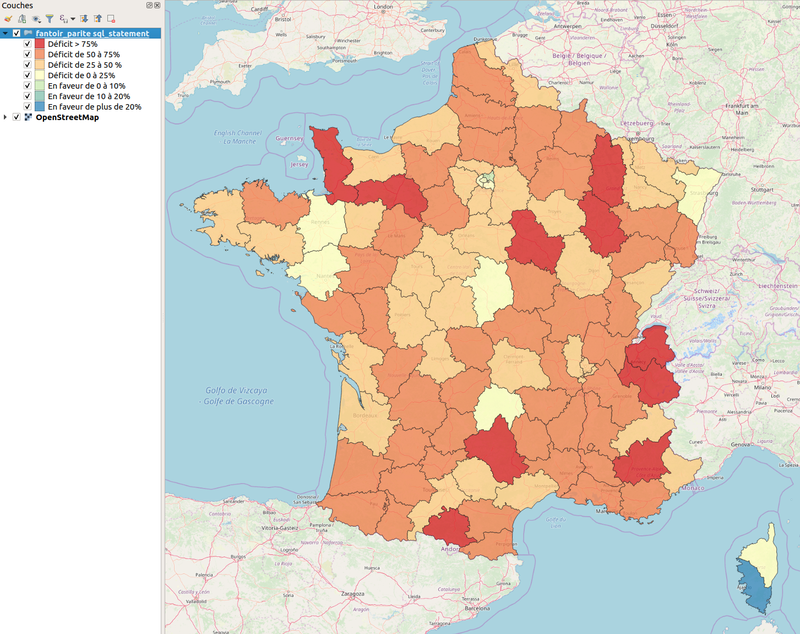Remove the selected layer using the removal icon
Screen dimensions: 800x634
[112, 18]
